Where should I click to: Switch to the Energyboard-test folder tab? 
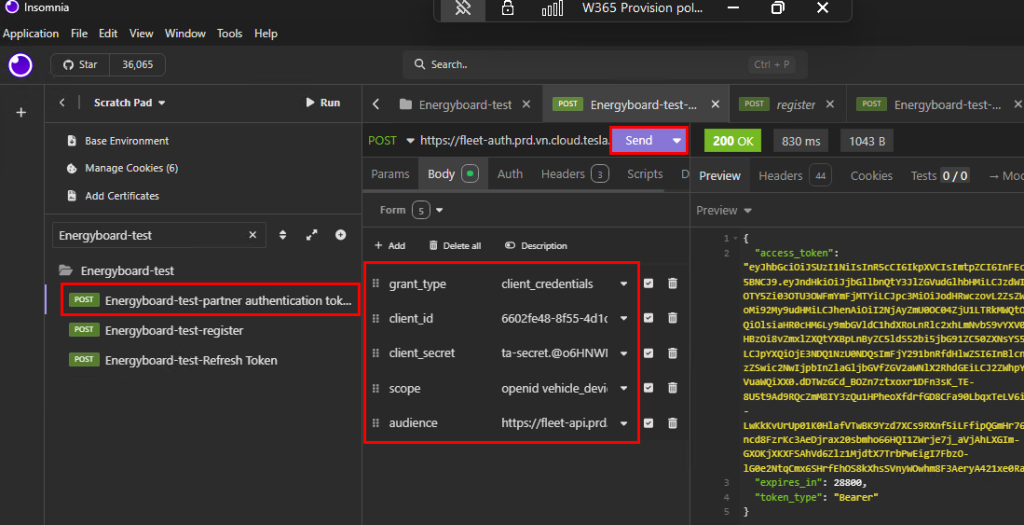point(455,104)
